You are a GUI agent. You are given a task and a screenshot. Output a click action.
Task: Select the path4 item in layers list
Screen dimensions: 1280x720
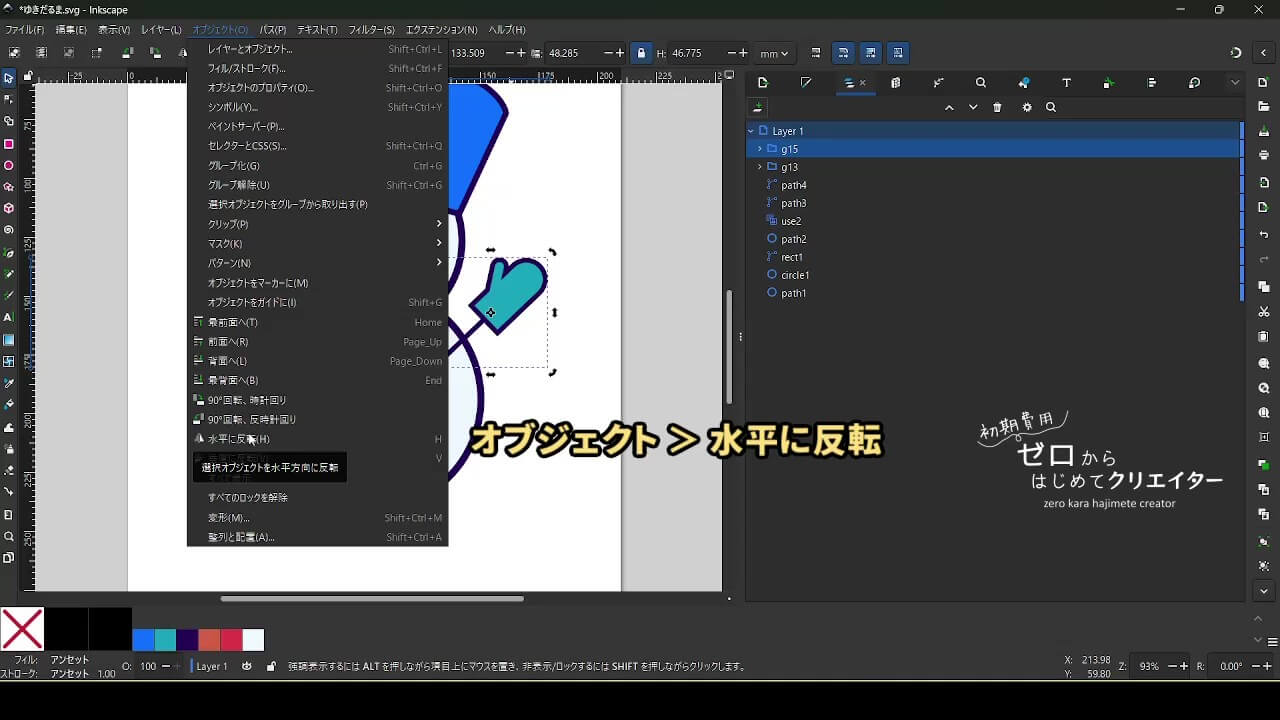tap(794, 185)
